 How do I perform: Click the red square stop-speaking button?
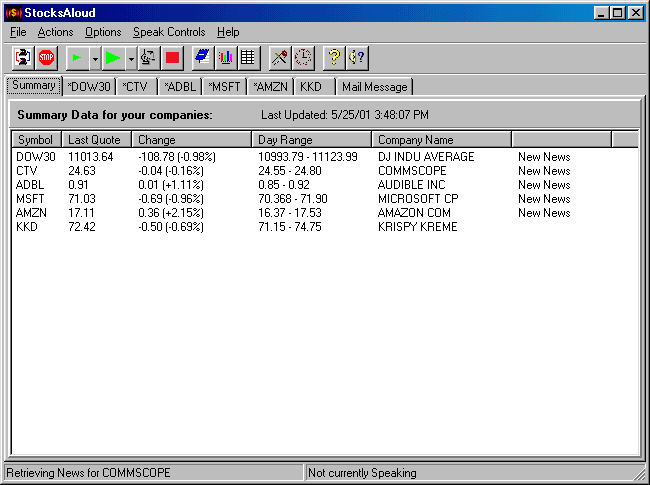(172, 57)
